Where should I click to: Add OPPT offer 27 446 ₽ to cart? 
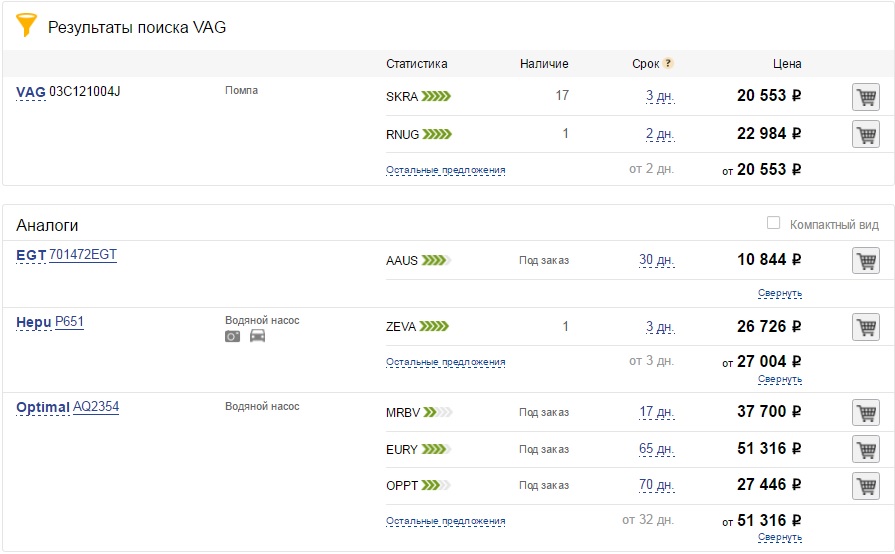(866, 486)
